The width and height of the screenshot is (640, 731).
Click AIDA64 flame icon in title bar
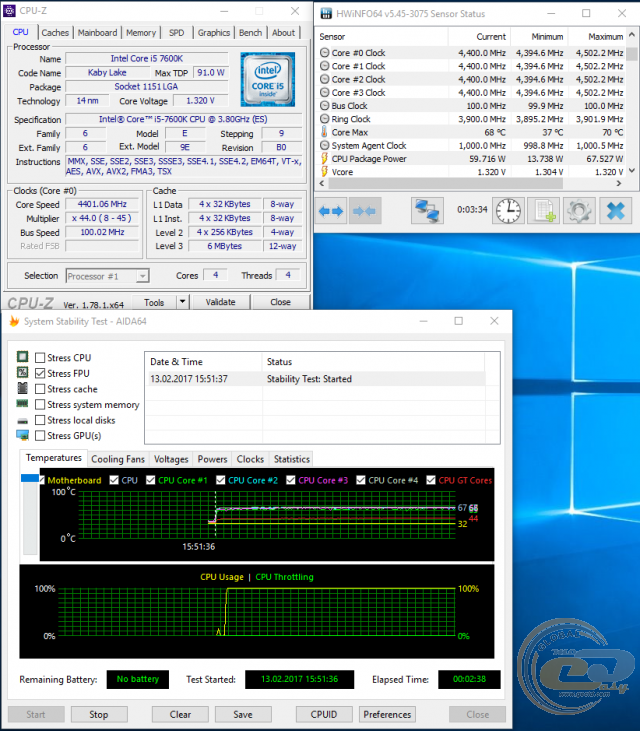pos(14,321)
